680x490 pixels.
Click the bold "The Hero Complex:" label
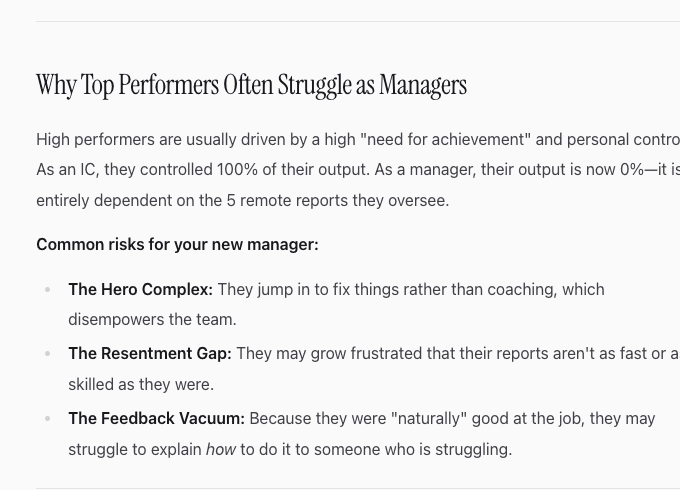tap(140, 290)
